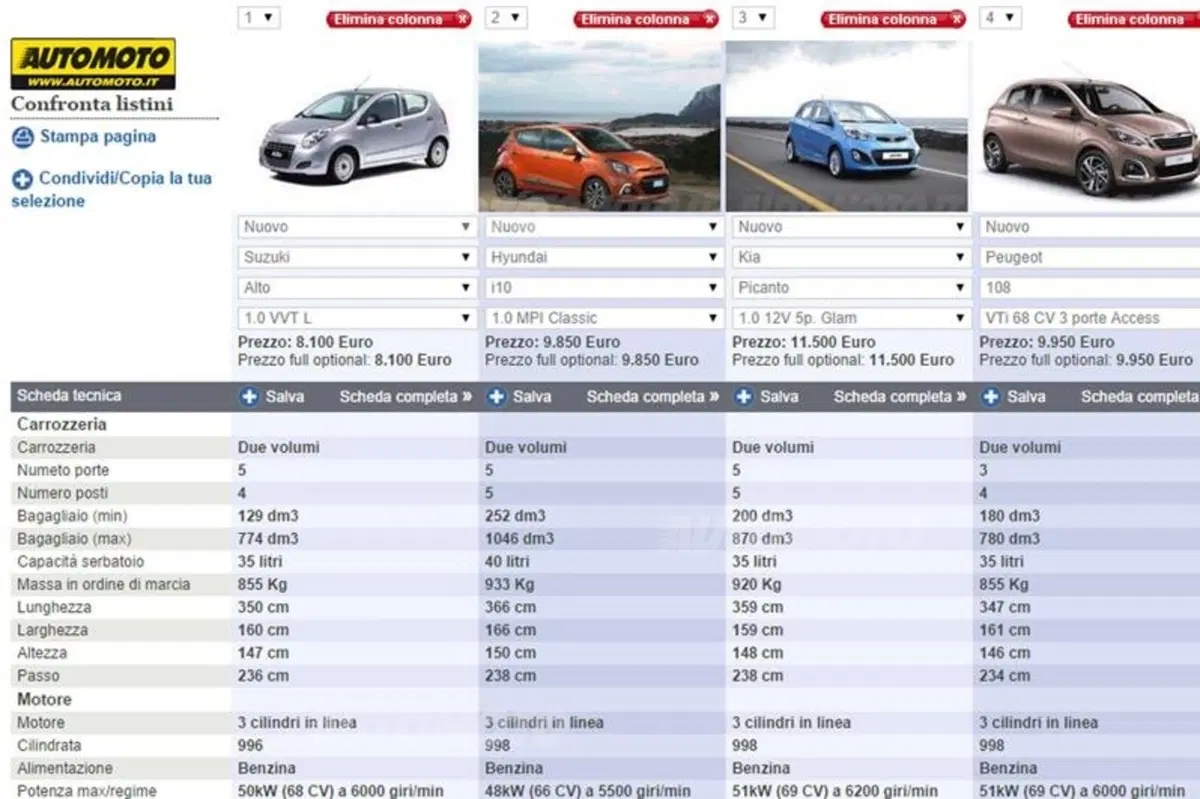This screenshot has height=799, width=1200.
Task: Open the Nuovo dropdown above Kia
Action: tap(851, 227)
